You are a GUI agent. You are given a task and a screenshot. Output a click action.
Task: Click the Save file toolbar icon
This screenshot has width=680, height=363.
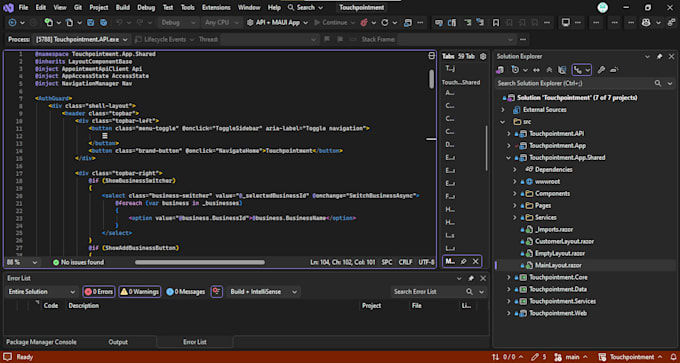(91, 23)
